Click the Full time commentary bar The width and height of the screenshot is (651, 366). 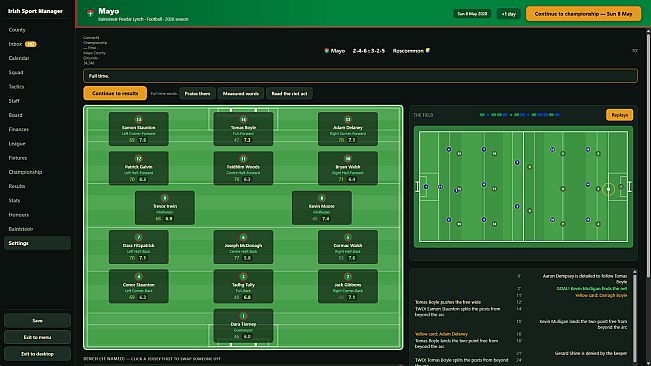click(360, 76)
